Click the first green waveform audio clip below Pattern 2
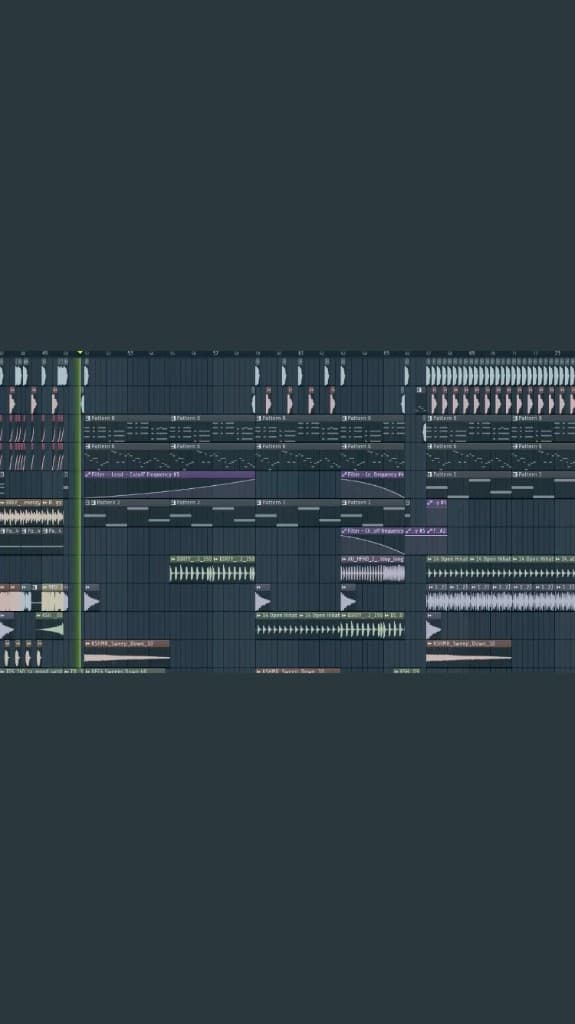The image size is (575, 1024). pos(191,569)
